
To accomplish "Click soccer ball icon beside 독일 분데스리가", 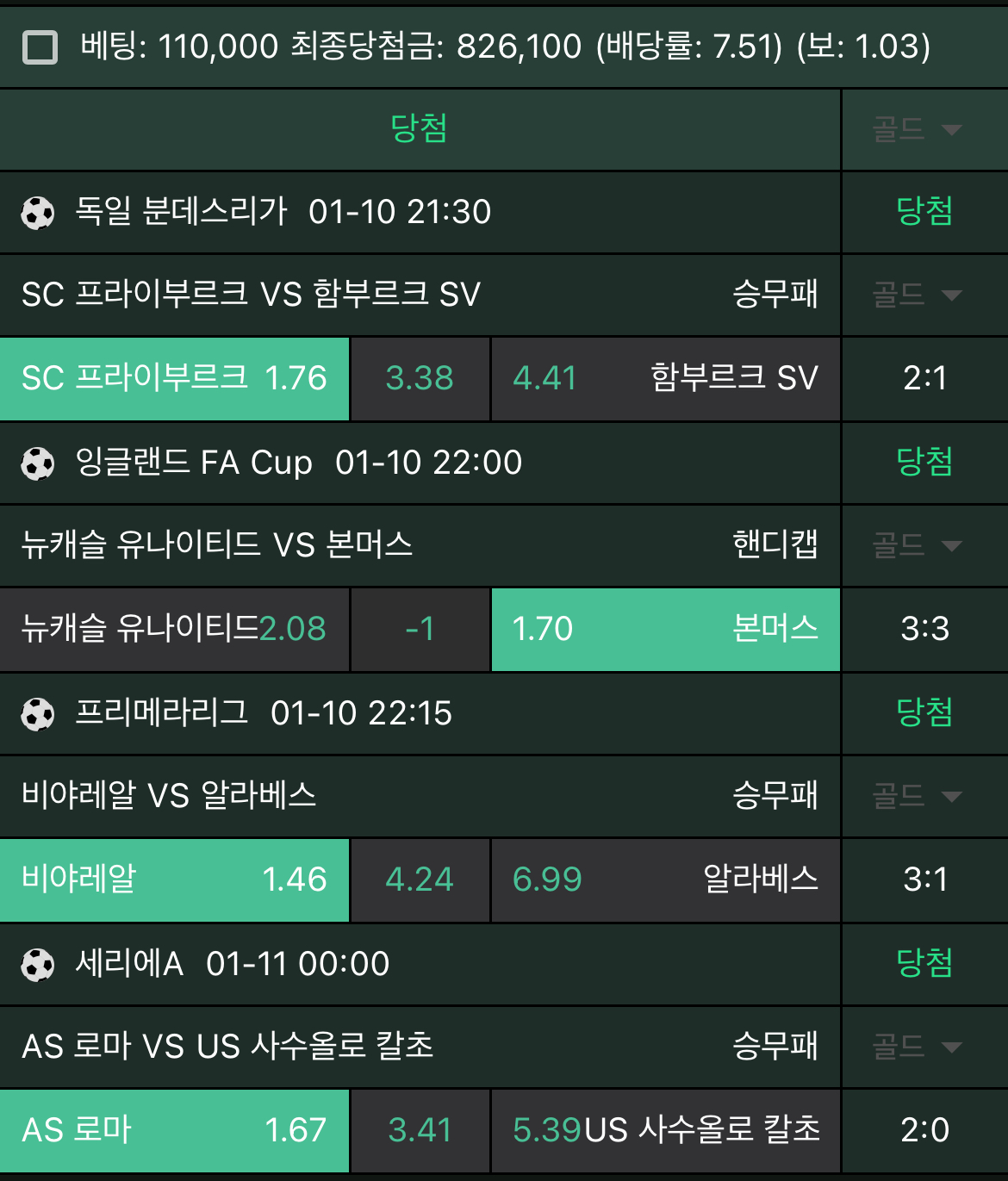I will pyautogui.click(x=38, y=213).
